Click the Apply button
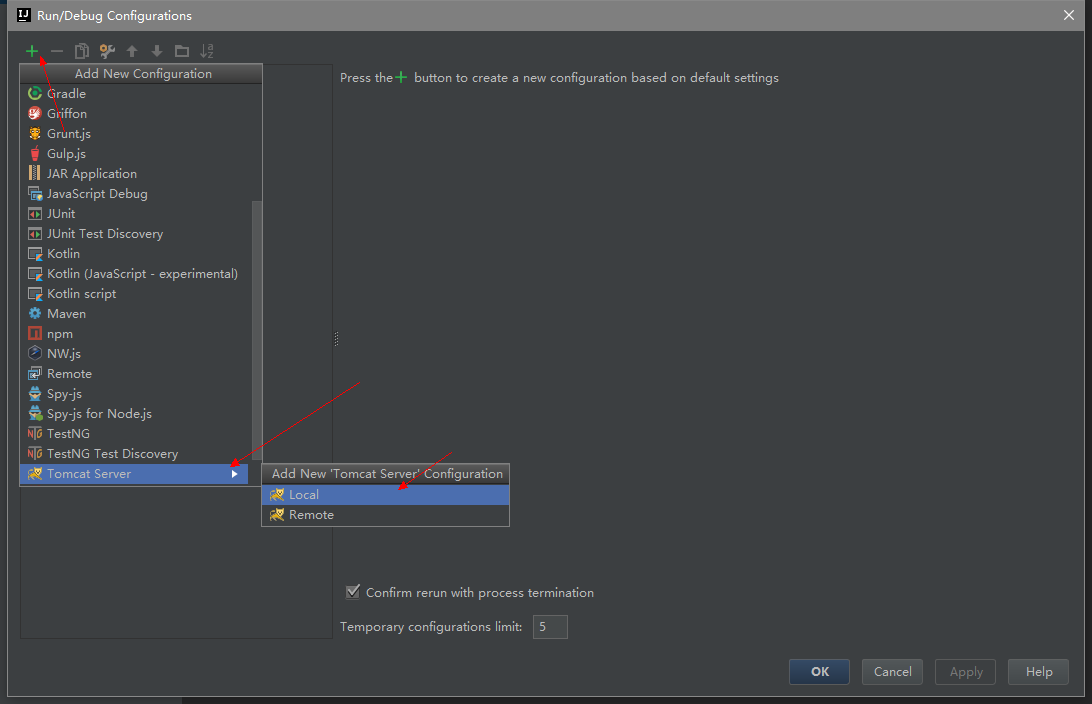This screenshot has width=1092, height=704. click(965, 672)
